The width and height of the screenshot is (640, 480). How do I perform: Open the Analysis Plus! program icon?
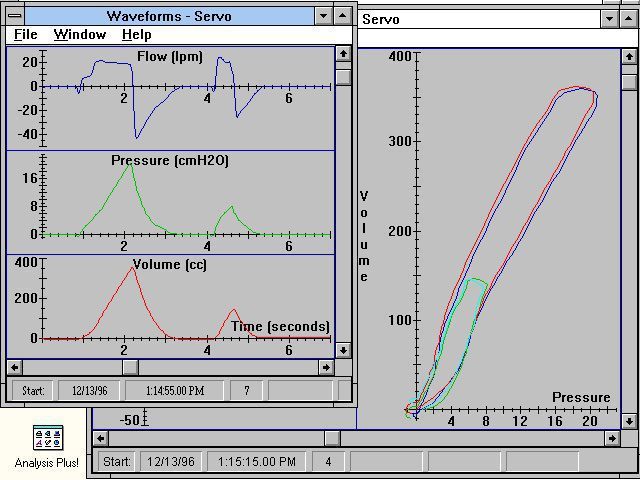pos(47,439)
